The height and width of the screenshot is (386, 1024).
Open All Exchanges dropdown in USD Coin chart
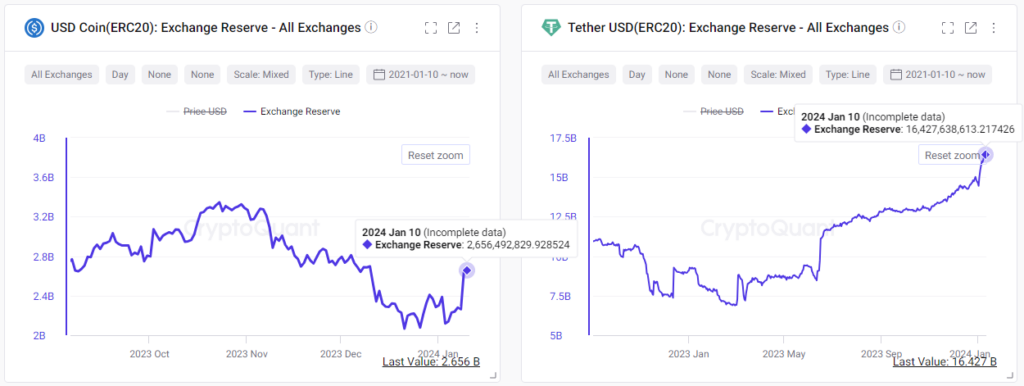tap(62, 74)
